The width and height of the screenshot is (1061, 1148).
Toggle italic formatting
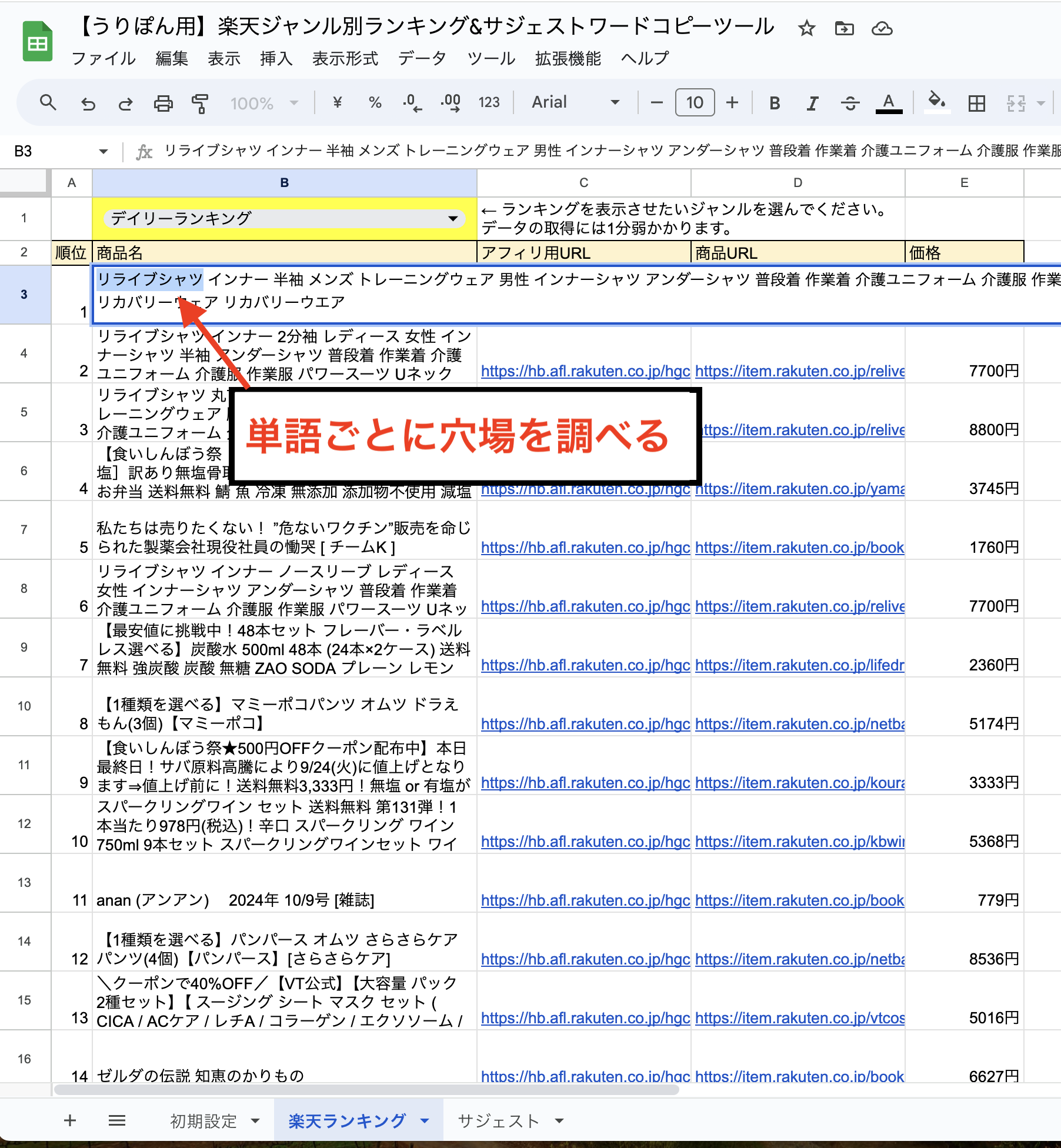tap(812, 104)
